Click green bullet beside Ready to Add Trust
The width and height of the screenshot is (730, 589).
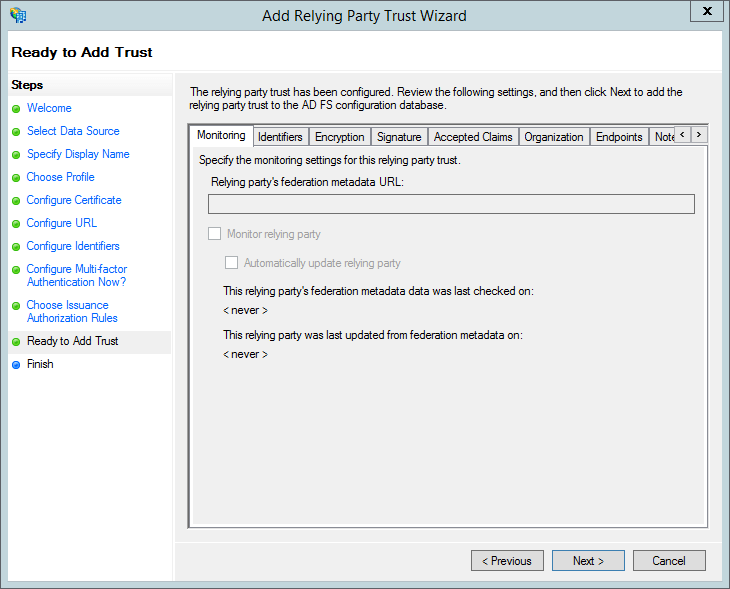click(x=16, y=342)
